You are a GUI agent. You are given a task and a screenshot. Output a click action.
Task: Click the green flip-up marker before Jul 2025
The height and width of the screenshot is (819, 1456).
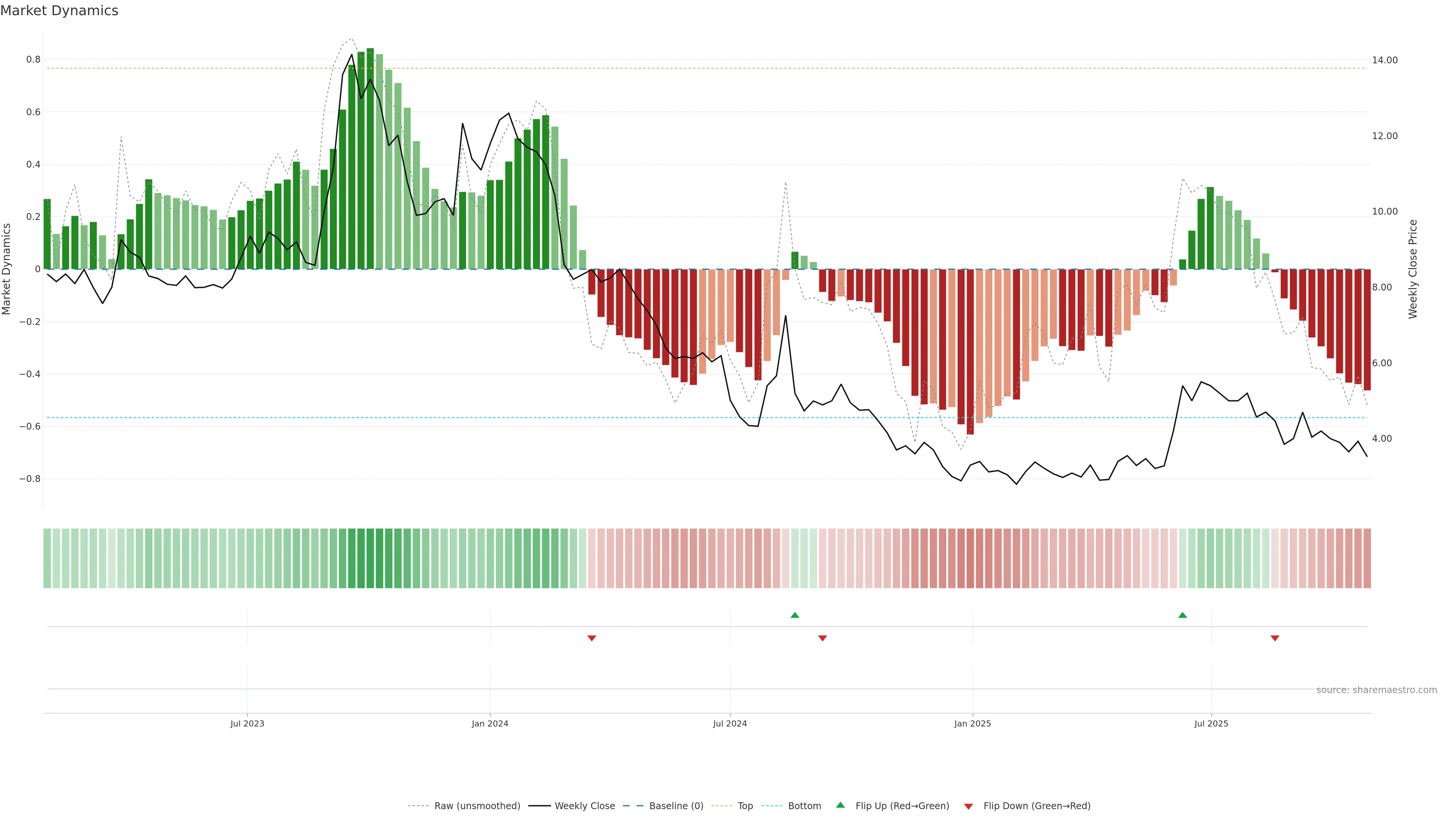[x=1183, y=615]
